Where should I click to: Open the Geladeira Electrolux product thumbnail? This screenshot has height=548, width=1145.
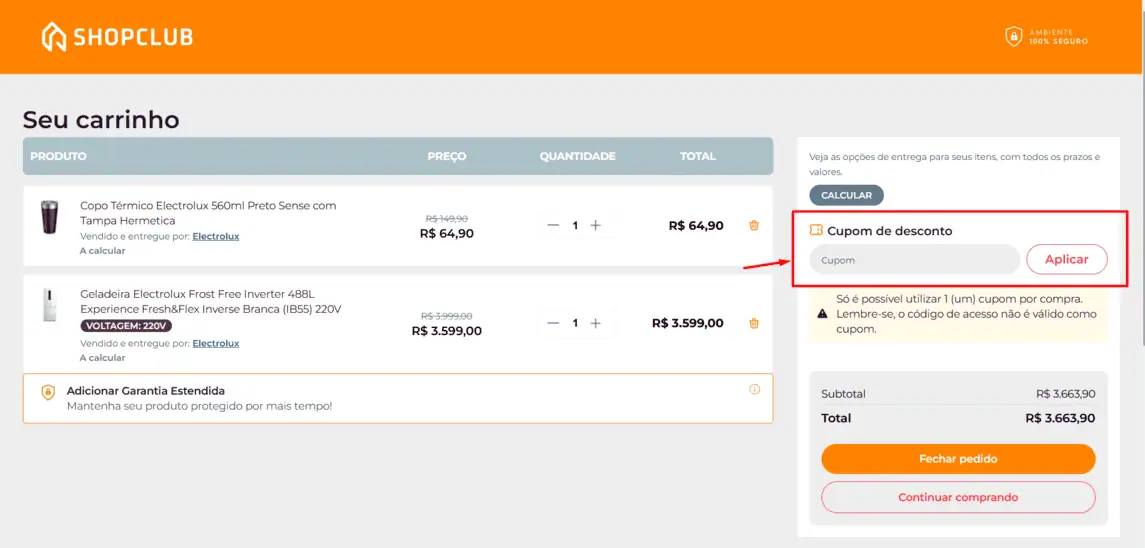point(49,305)
